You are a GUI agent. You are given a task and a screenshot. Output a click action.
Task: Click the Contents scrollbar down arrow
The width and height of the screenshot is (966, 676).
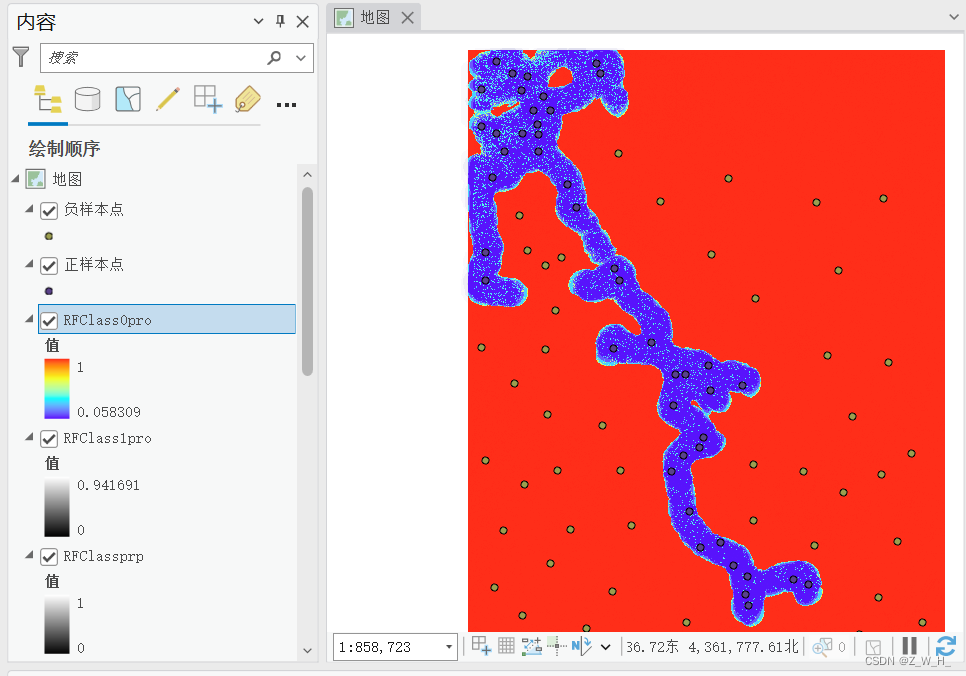pos(307,651)
